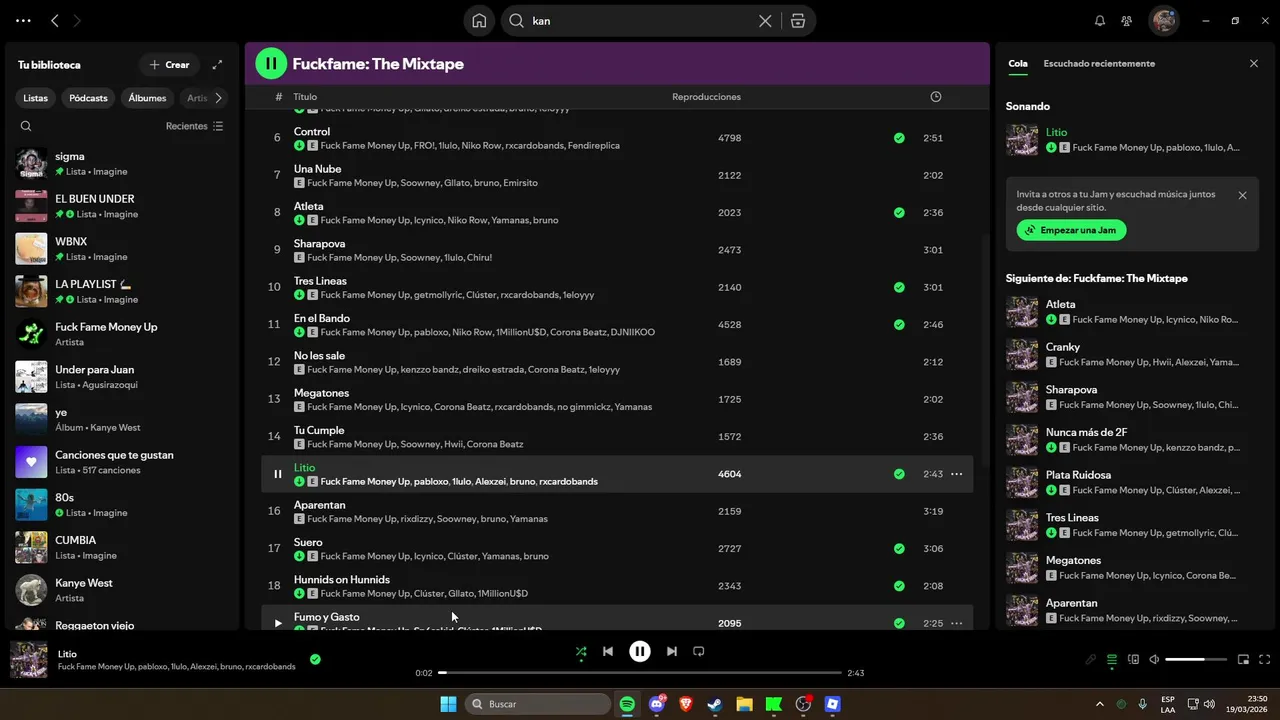Toggle saved check for Suero

pyautogui.click(x=899, y=549)
